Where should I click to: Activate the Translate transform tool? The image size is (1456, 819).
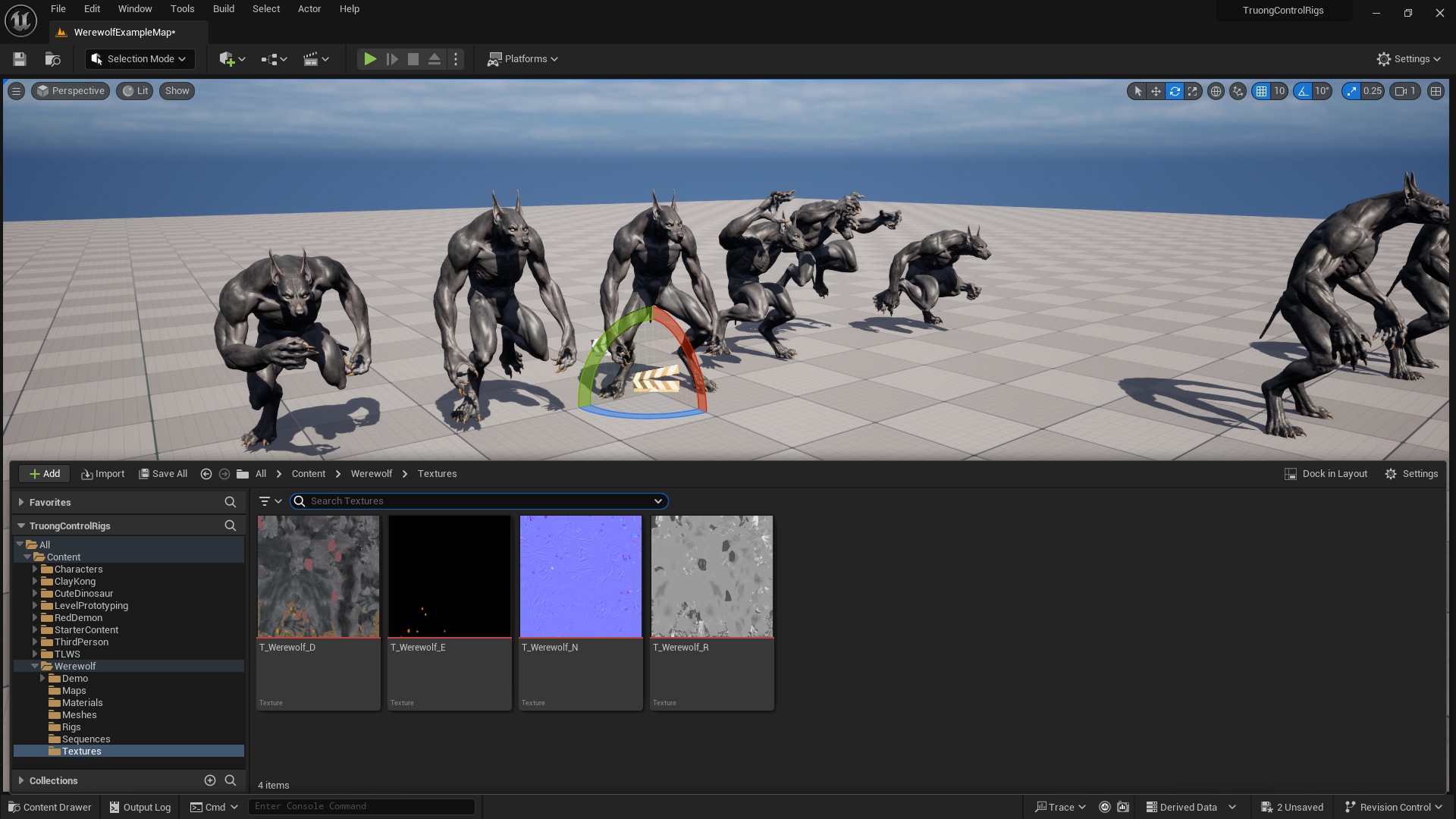pos(1156,91)
